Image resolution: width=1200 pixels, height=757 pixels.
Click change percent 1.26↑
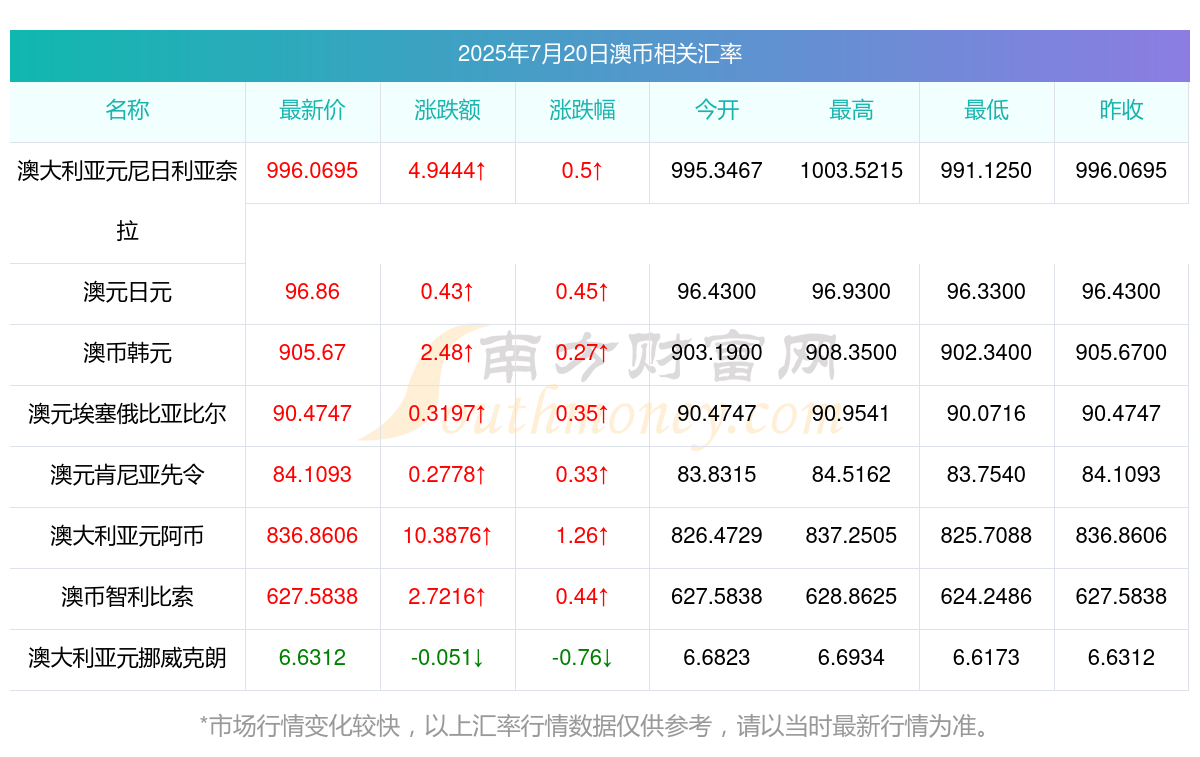583,536
